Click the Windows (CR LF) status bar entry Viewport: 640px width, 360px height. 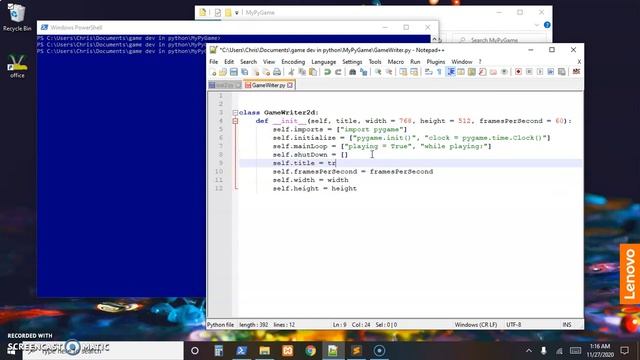(x=476, y=325)
